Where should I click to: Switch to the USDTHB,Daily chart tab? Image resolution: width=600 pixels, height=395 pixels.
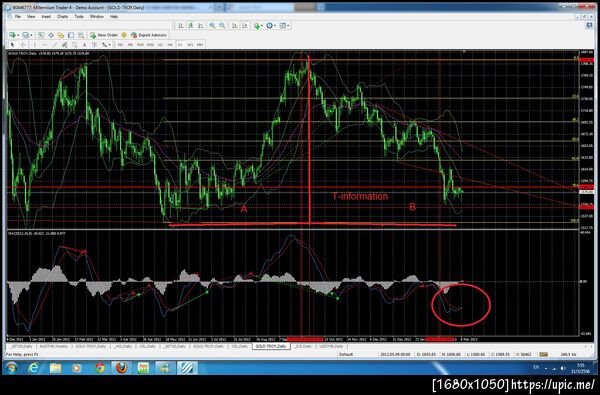click(332, 346)
